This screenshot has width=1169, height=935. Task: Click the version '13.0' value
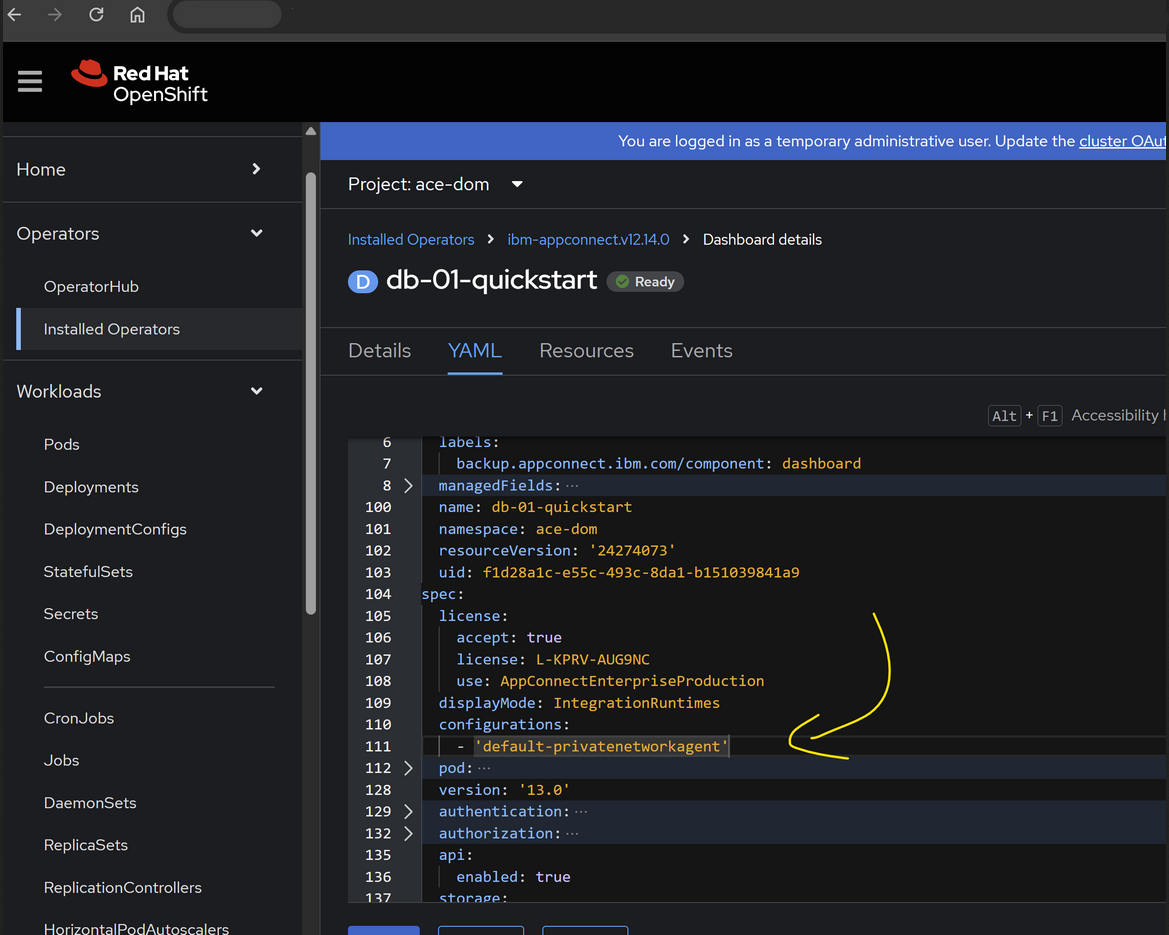[544, 790]
